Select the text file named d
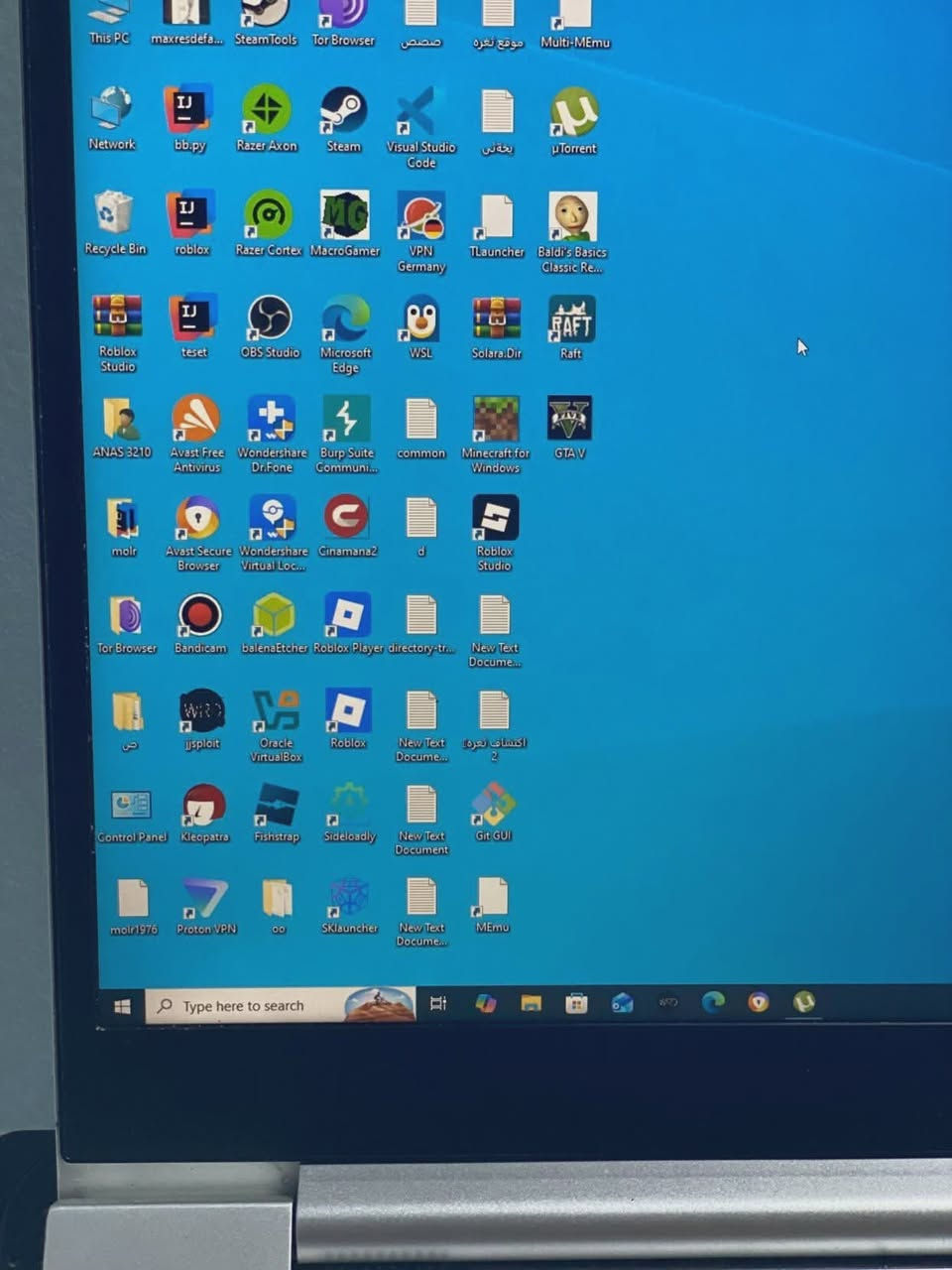 tap(420, 519)
